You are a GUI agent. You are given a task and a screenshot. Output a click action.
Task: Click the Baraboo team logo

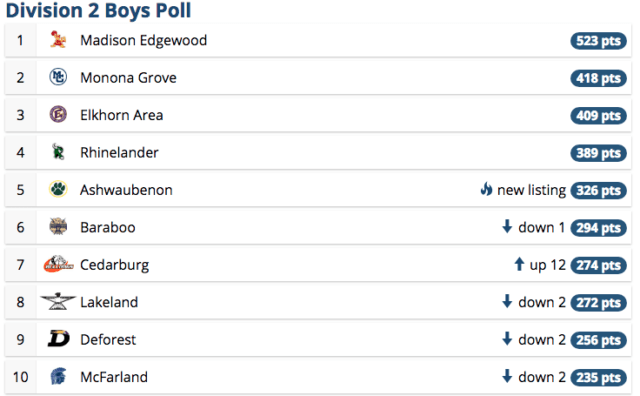[x=58, y=227]
